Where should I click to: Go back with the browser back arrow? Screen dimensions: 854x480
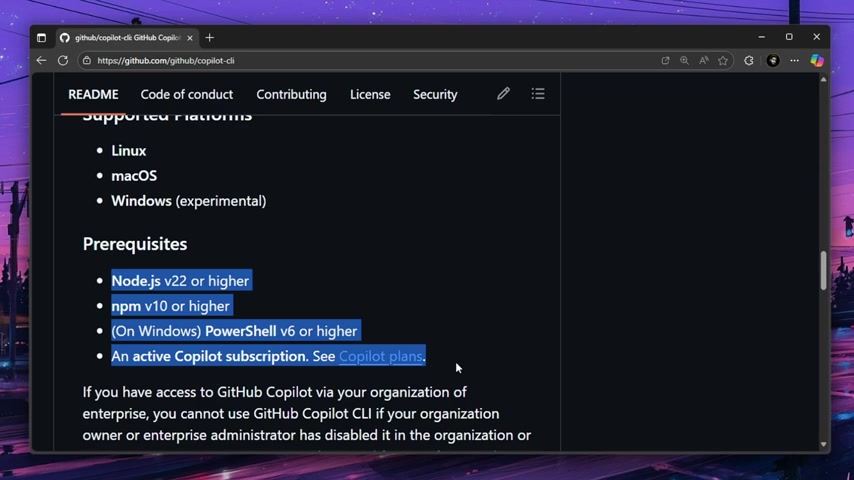pyautogui.click(x=41, y=60)
